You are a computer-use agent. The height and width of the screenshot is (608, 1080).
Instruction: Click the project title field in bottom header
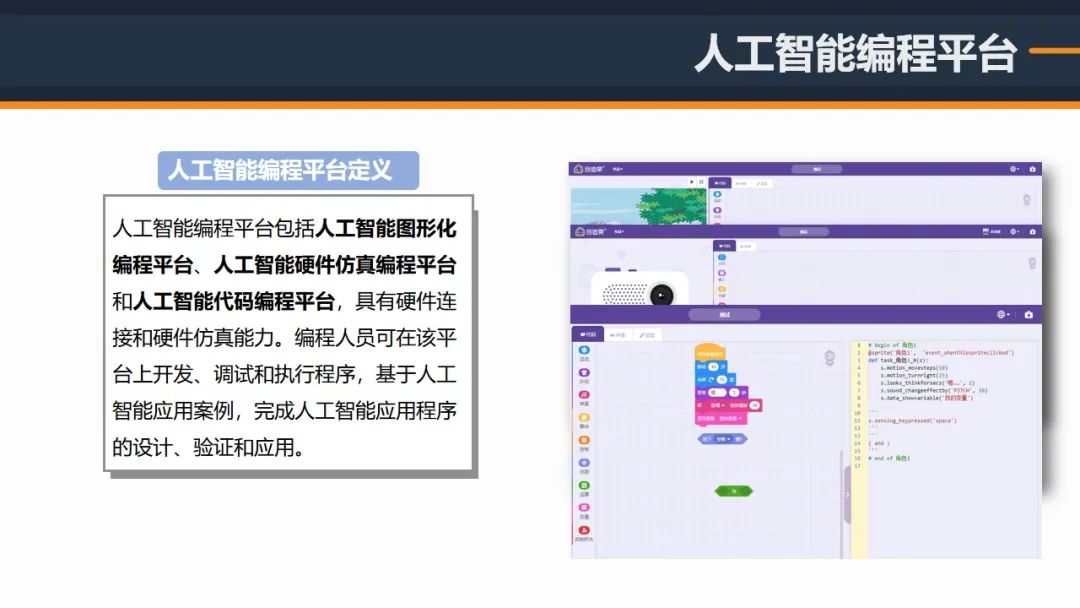click(x=724, y=315)
